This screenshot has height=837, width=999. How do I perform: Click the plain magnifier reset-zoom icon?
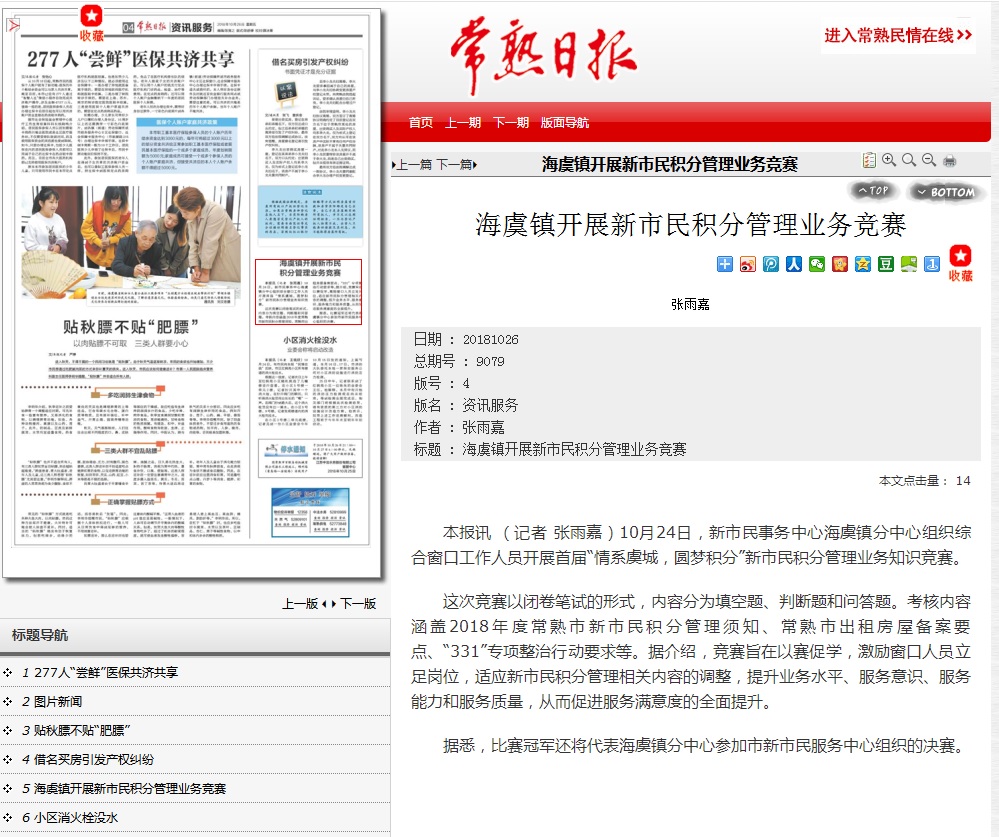click(909, 160)
